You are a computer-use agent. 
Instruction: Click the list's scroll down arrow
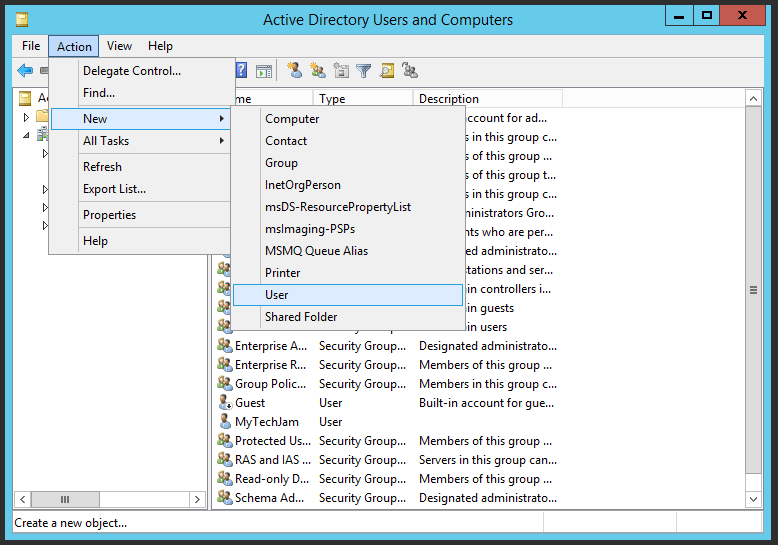click(753, 499)
